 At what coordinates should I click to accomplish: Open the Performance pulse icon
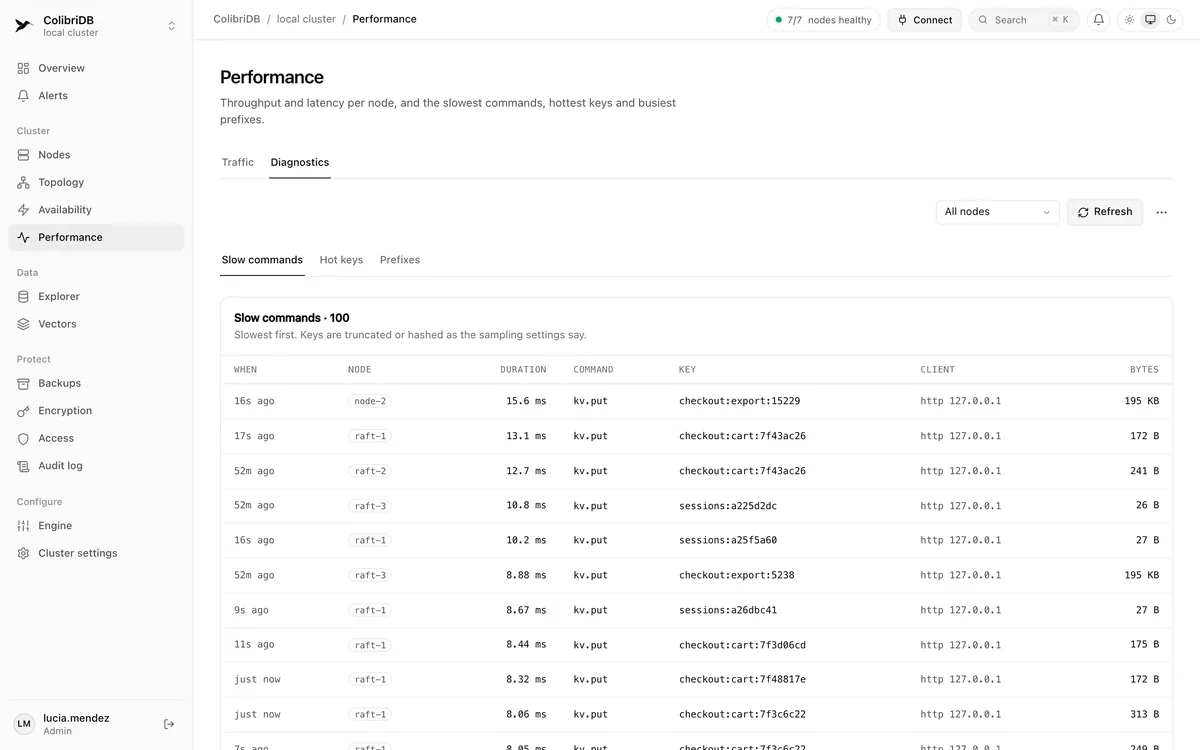[x=23, y=237]
